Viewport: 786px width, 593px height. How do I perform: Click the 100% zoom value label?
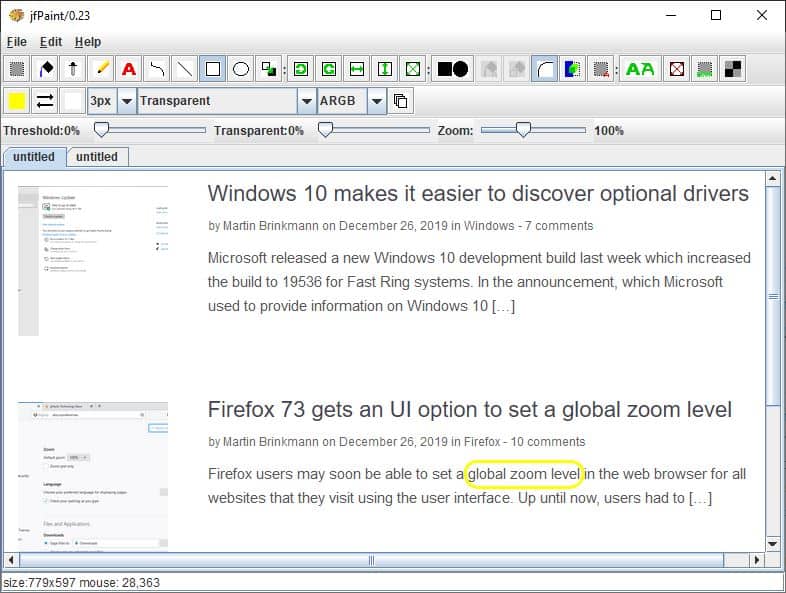tap(609, 131)
